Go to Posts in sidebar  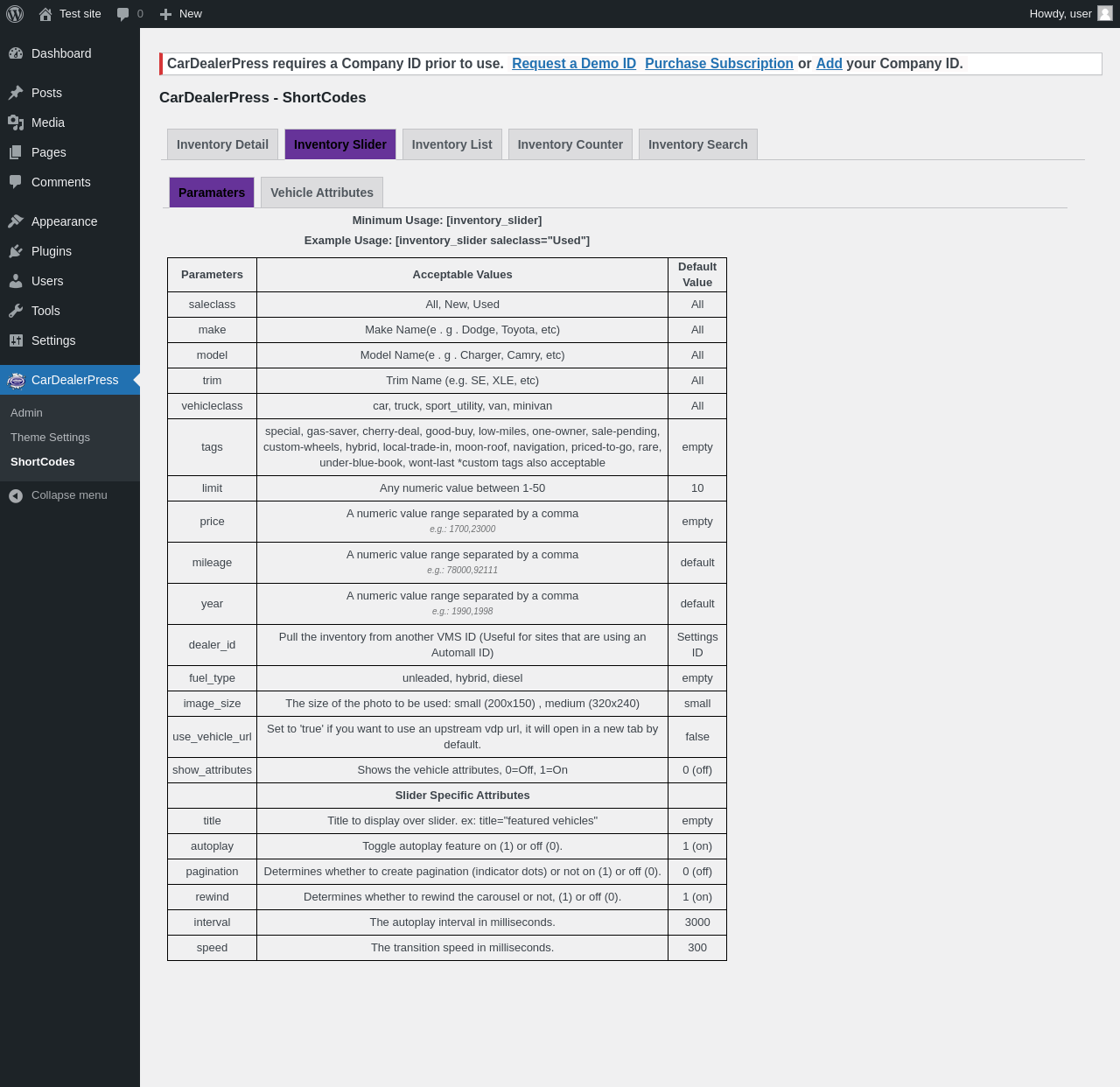[46, 93]
